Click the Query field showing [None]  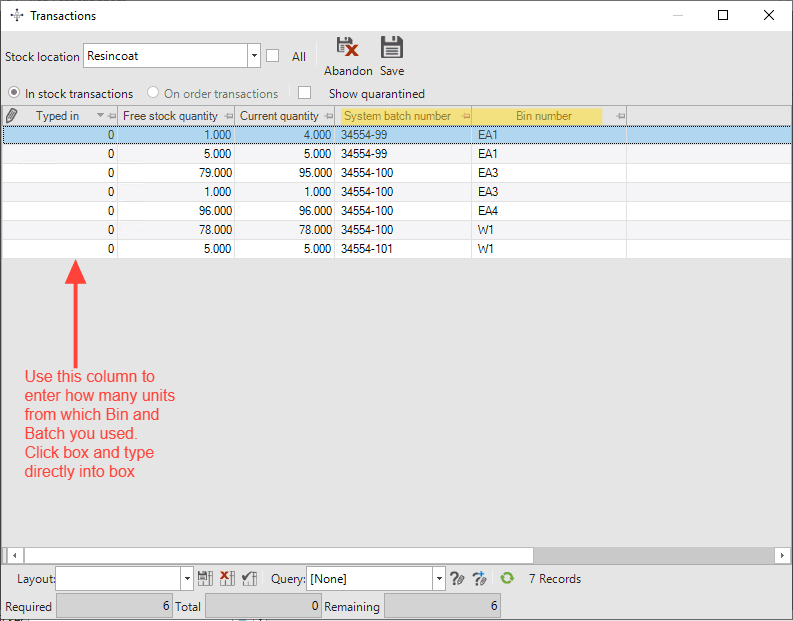(x=369, y=579)
